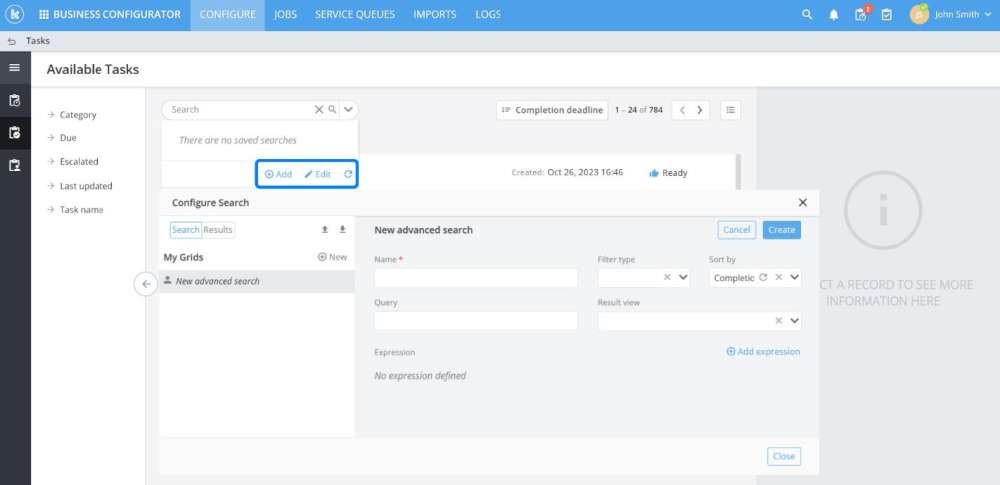The height and width of the screenshot is (485, 1000).
Task: Open Service Queues menu tab
Action: pyautogui.click(x=355, y=15)
